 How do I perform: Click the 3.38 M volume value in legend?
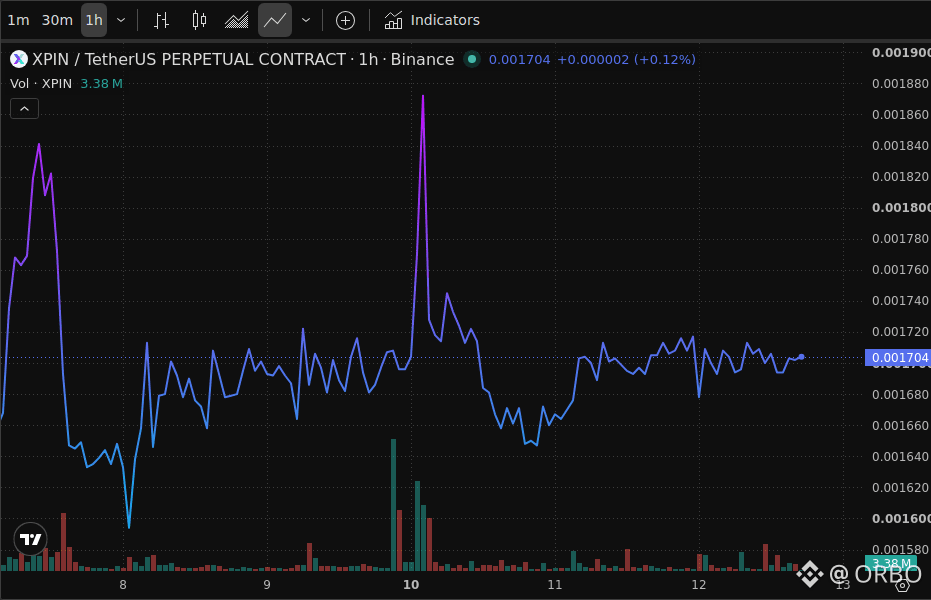102,84
